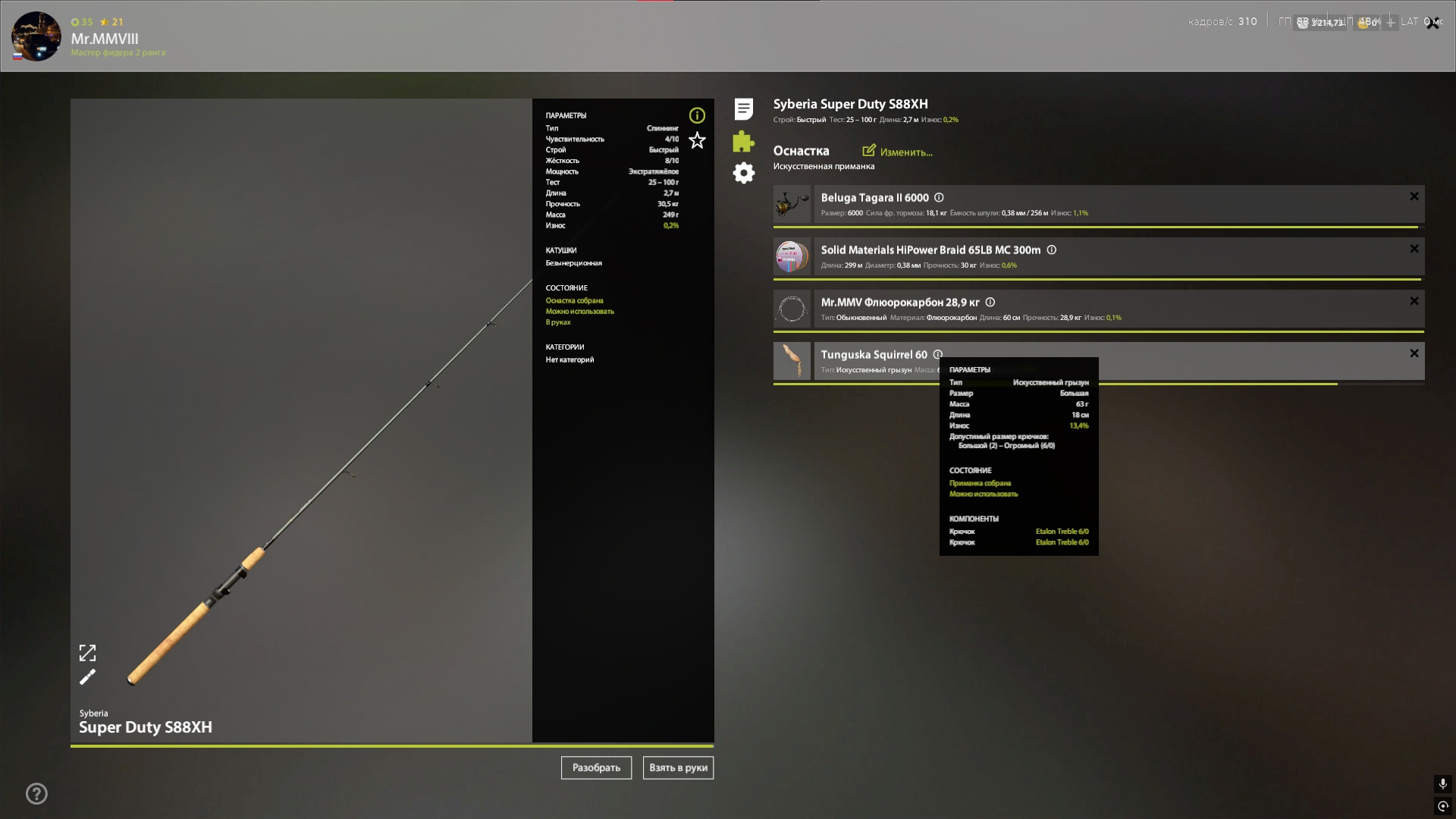Viewport: 1456px width, 819px height.
Task: Click the Изменить rig edit link
Action: [898, 152]
